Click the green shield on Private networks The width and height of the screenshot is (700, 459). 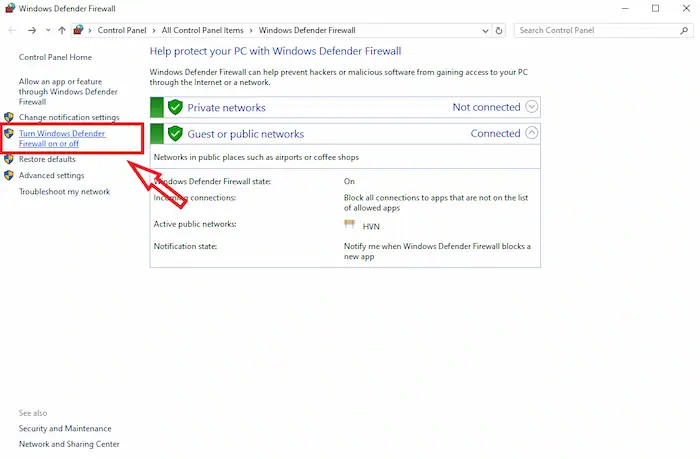click(x=175, y=107)
